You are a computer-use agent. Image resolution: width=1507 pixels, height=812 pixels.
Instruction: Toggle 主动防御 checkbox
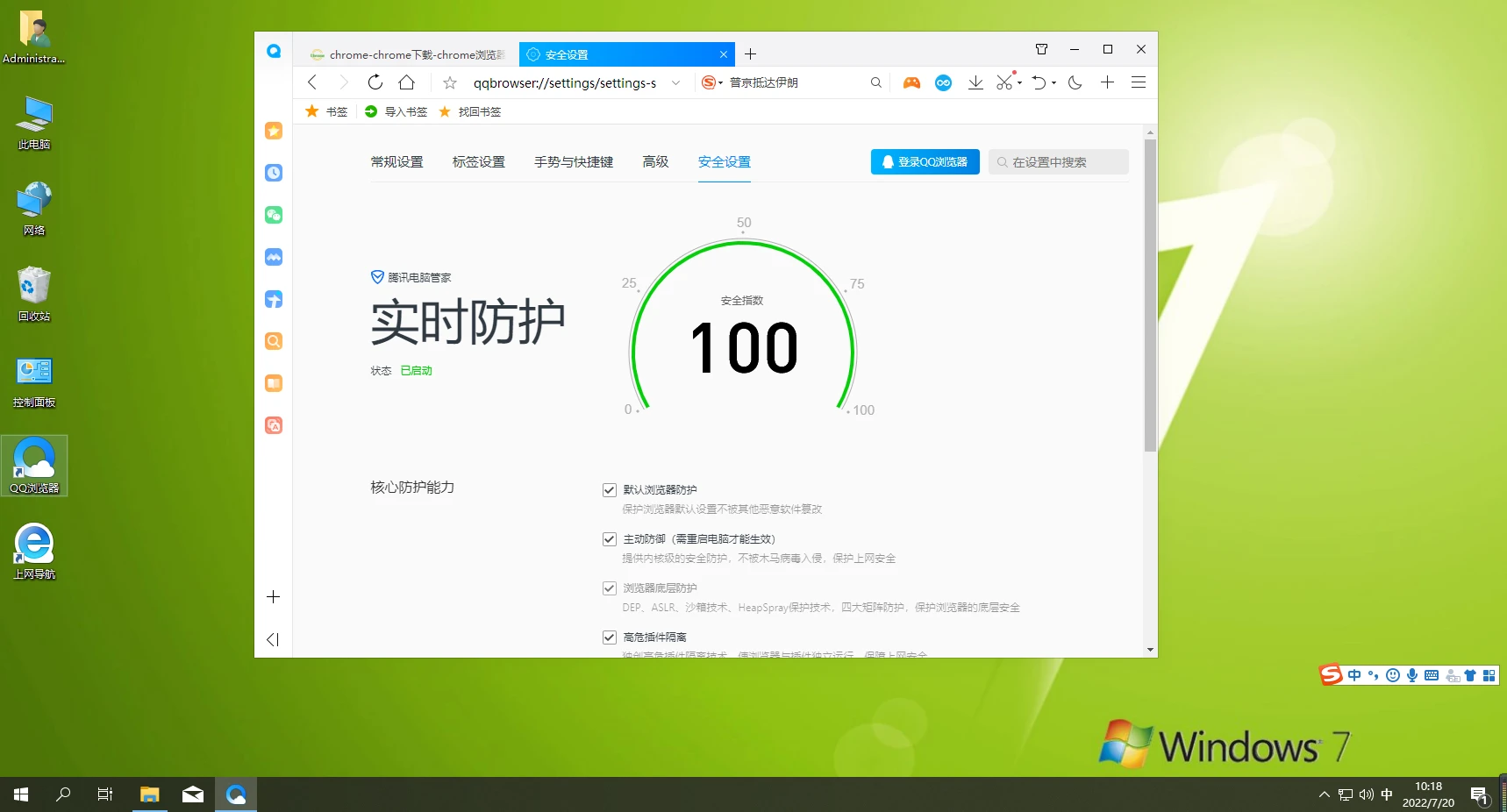[610, 539]
